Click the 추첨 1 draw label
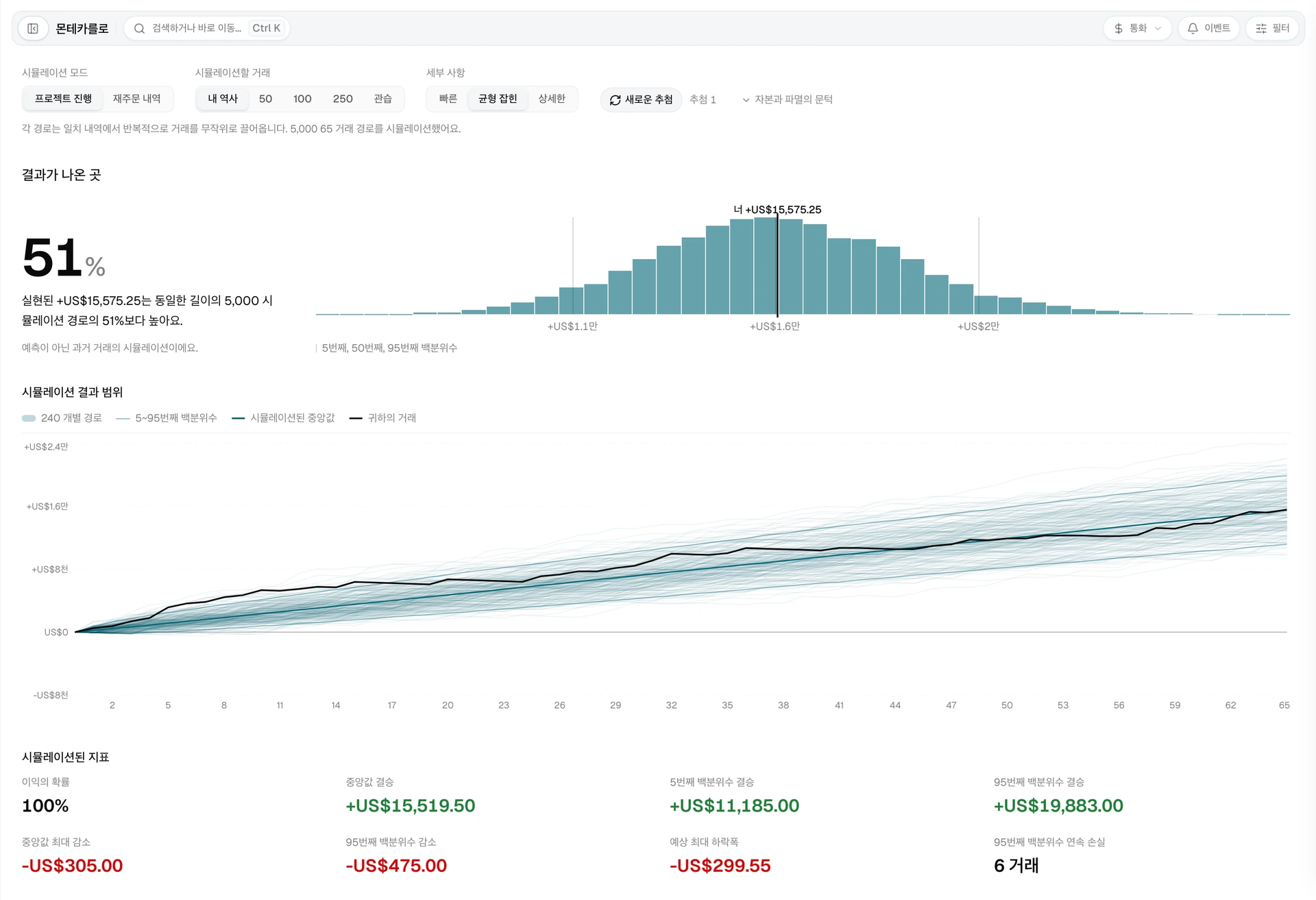This screenshot has width=1316, height=900. point(703,99)
